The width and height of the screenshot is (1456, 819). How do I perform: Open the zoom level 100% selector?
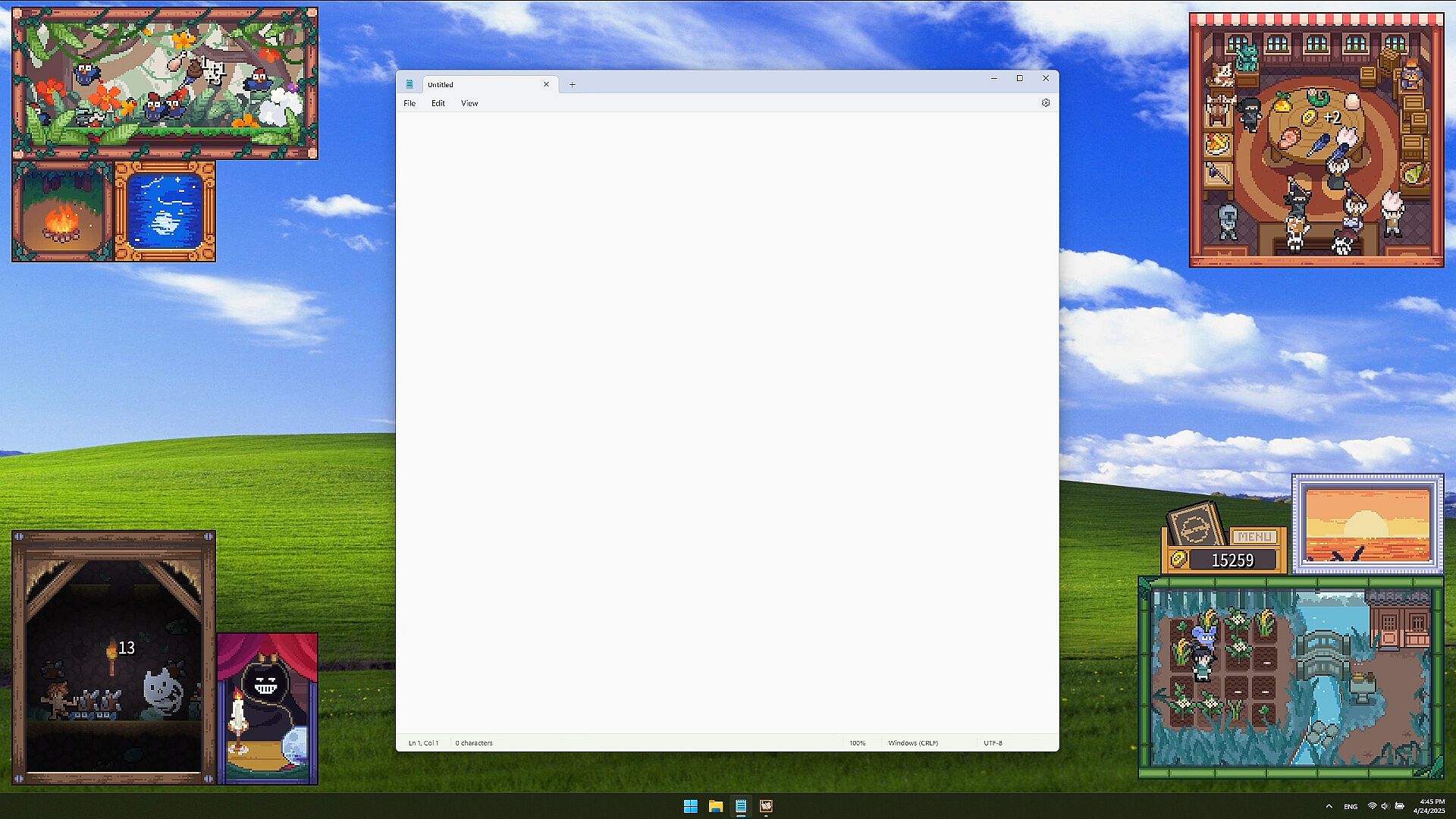click(857, 743)
